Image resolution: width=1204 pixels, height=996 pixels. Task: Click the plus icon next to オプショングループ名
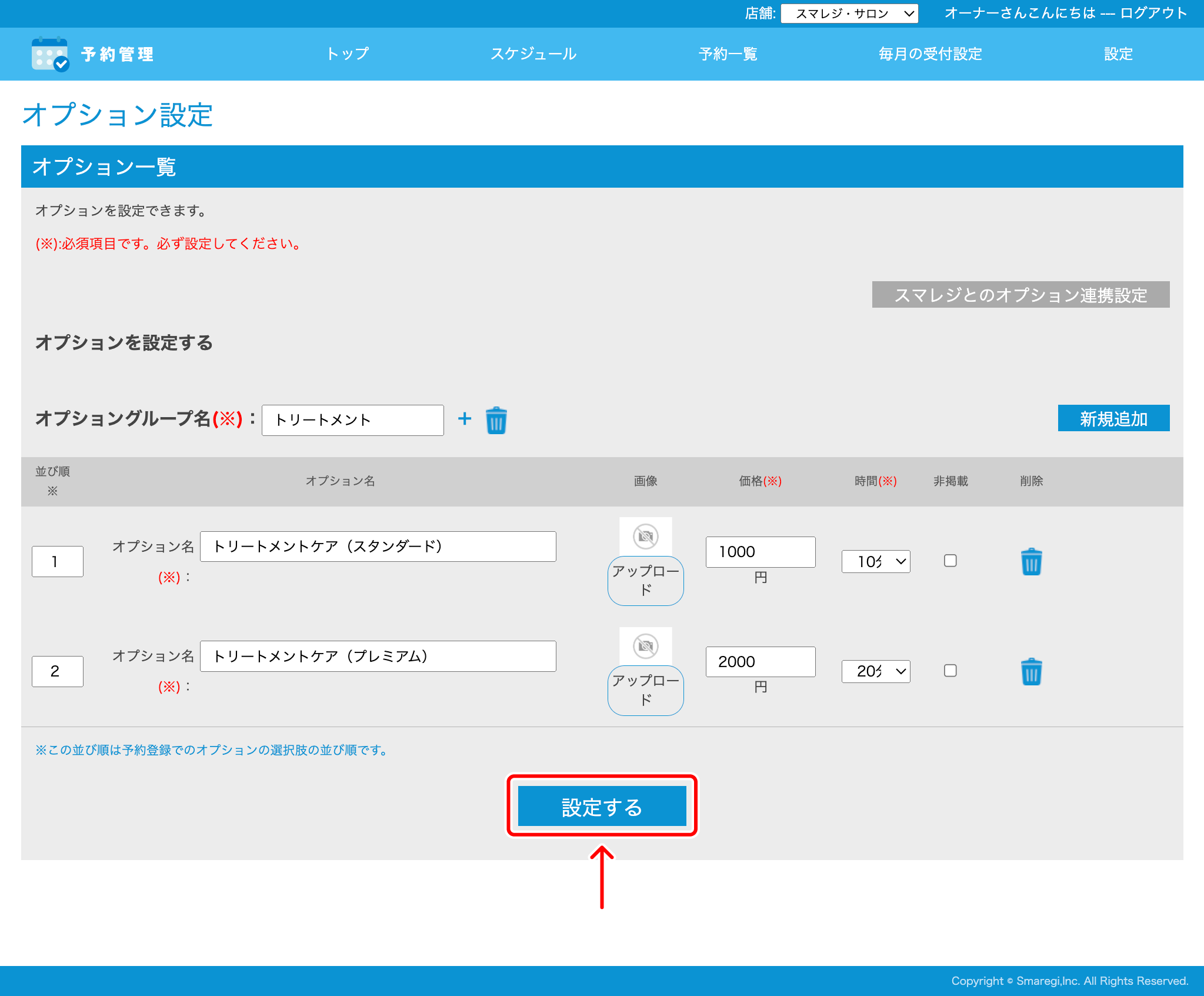465,419
